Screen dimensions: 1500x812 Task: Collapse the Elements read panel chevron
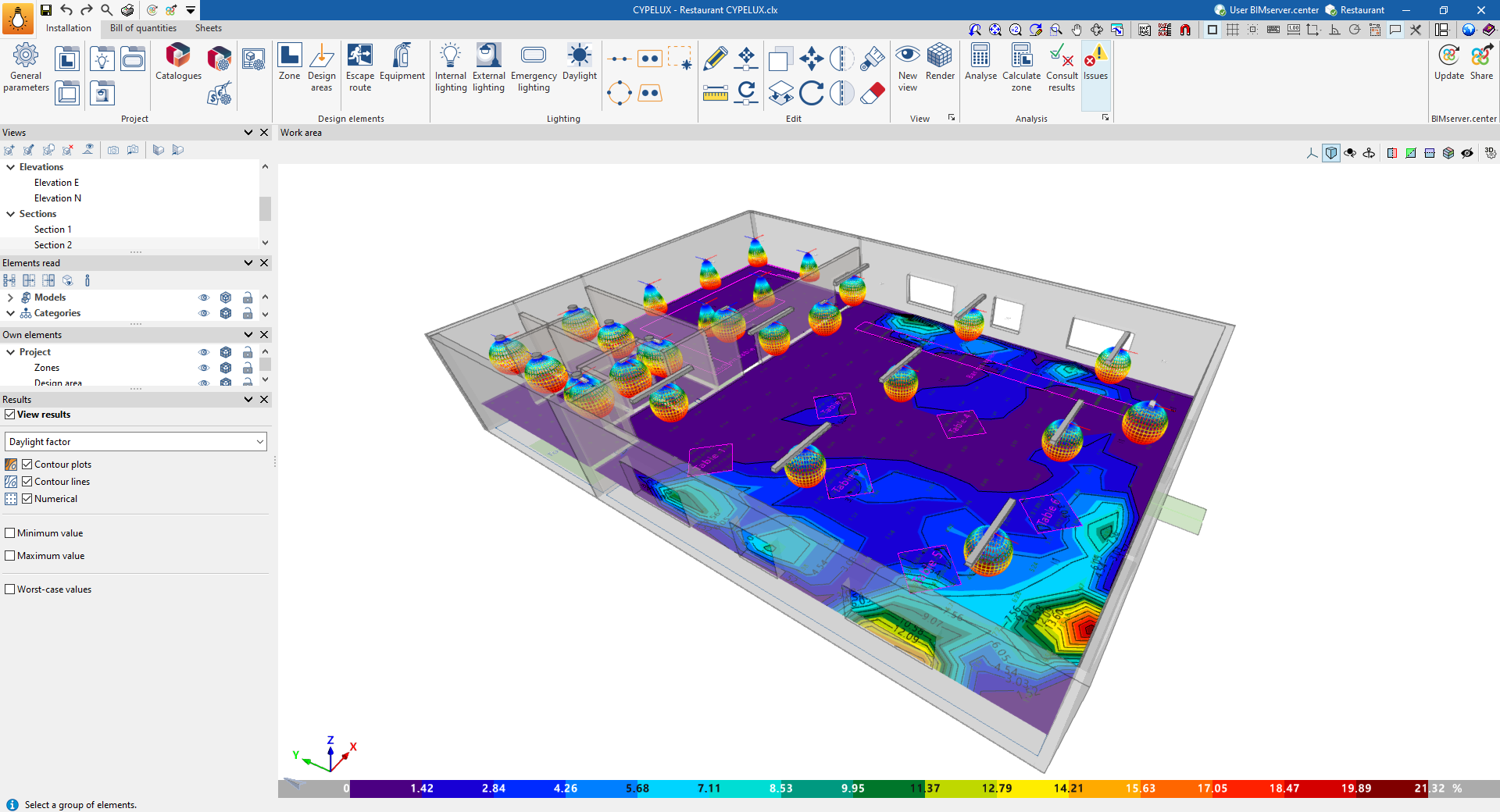248,263
